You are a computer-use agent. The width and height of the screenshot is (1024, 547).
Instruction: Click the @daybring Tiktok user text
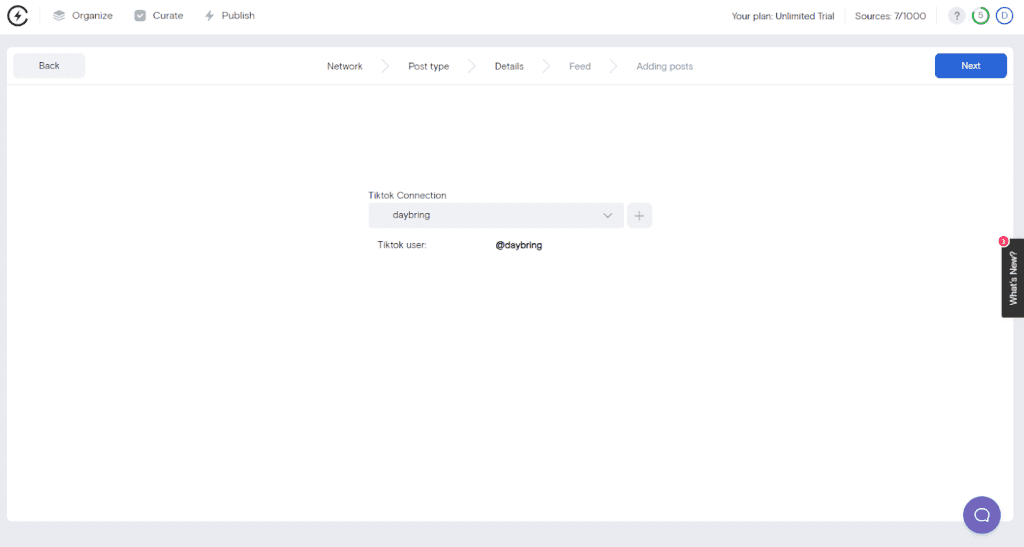pyautogui.click(x=519, y=245)
